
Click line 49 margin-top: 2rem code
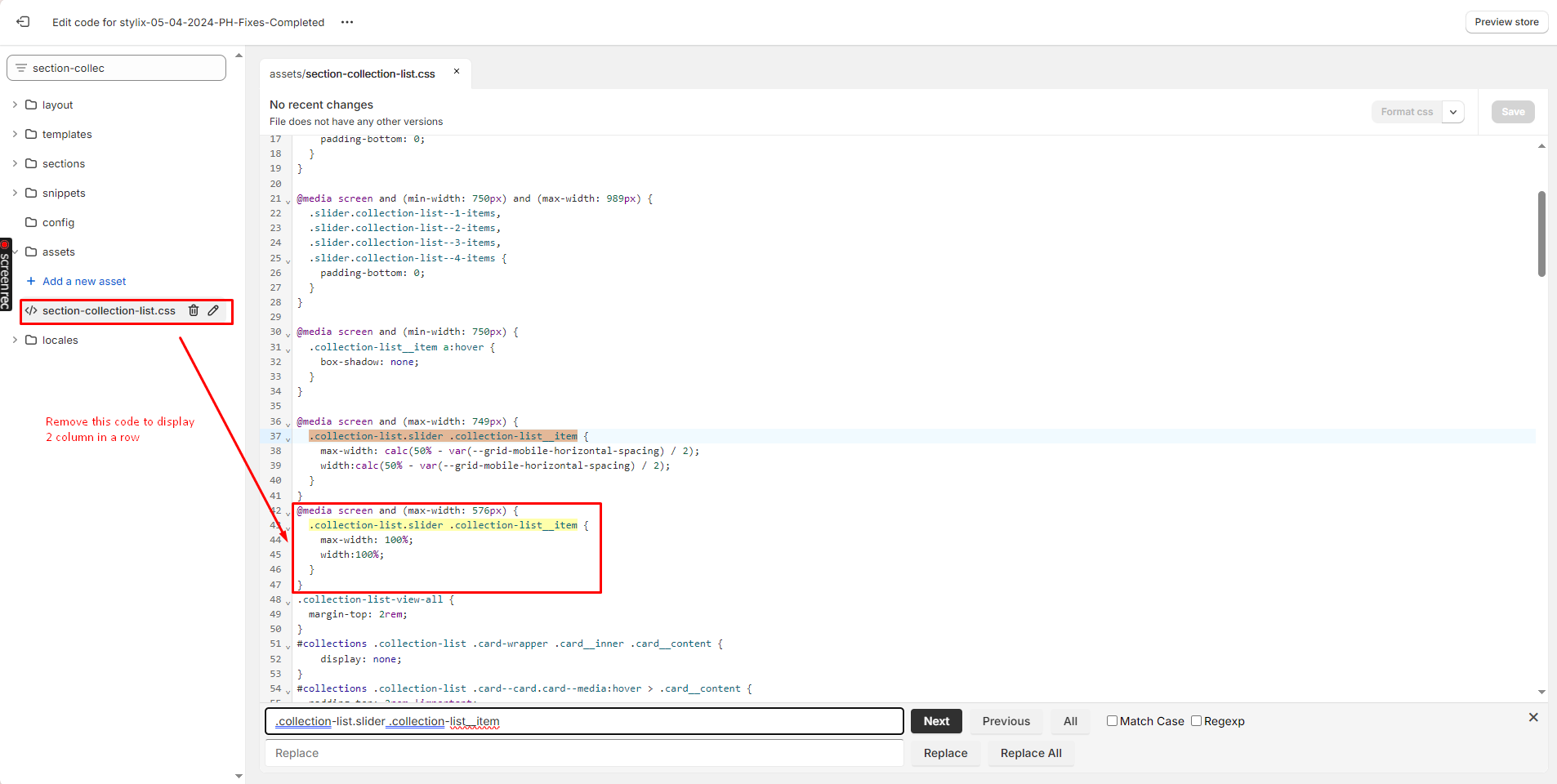point(358,614)
